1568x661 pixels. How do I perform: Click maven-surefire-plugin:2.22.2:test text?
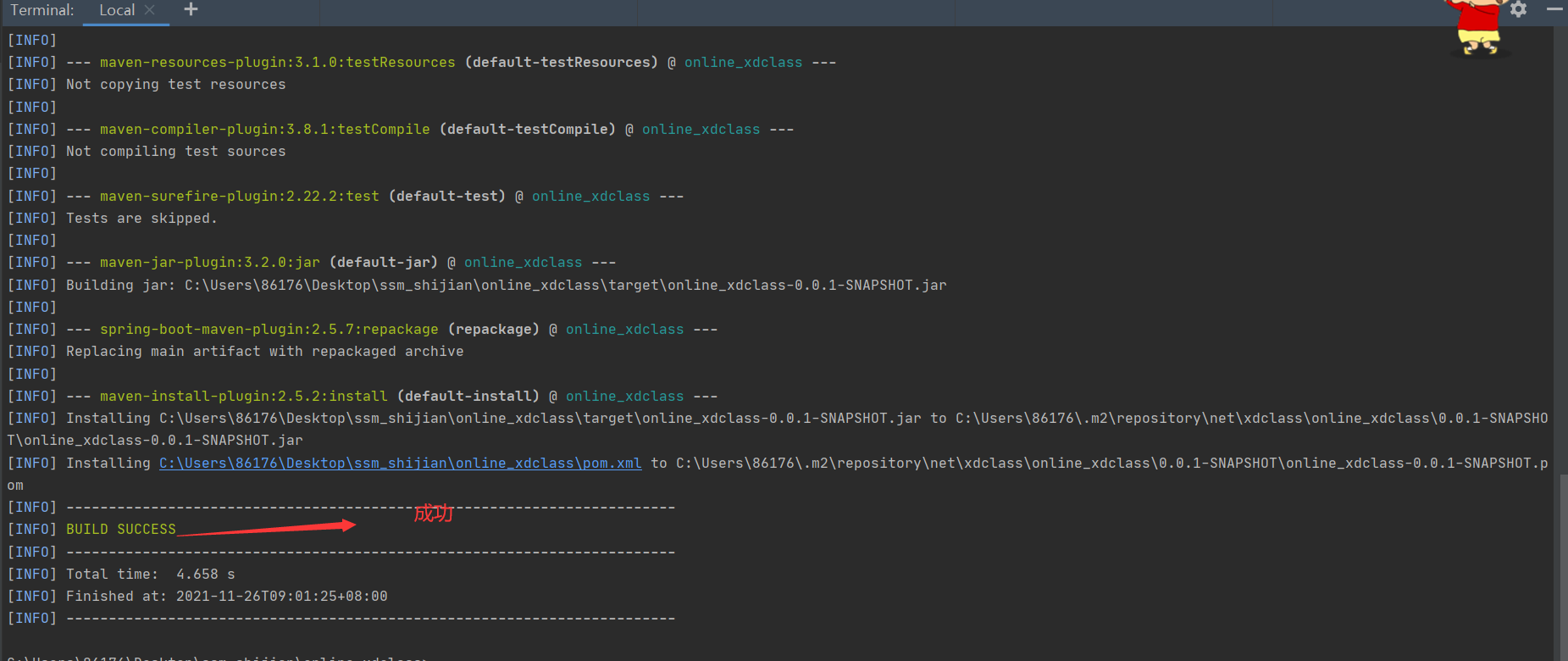click(x=240, y=196)
